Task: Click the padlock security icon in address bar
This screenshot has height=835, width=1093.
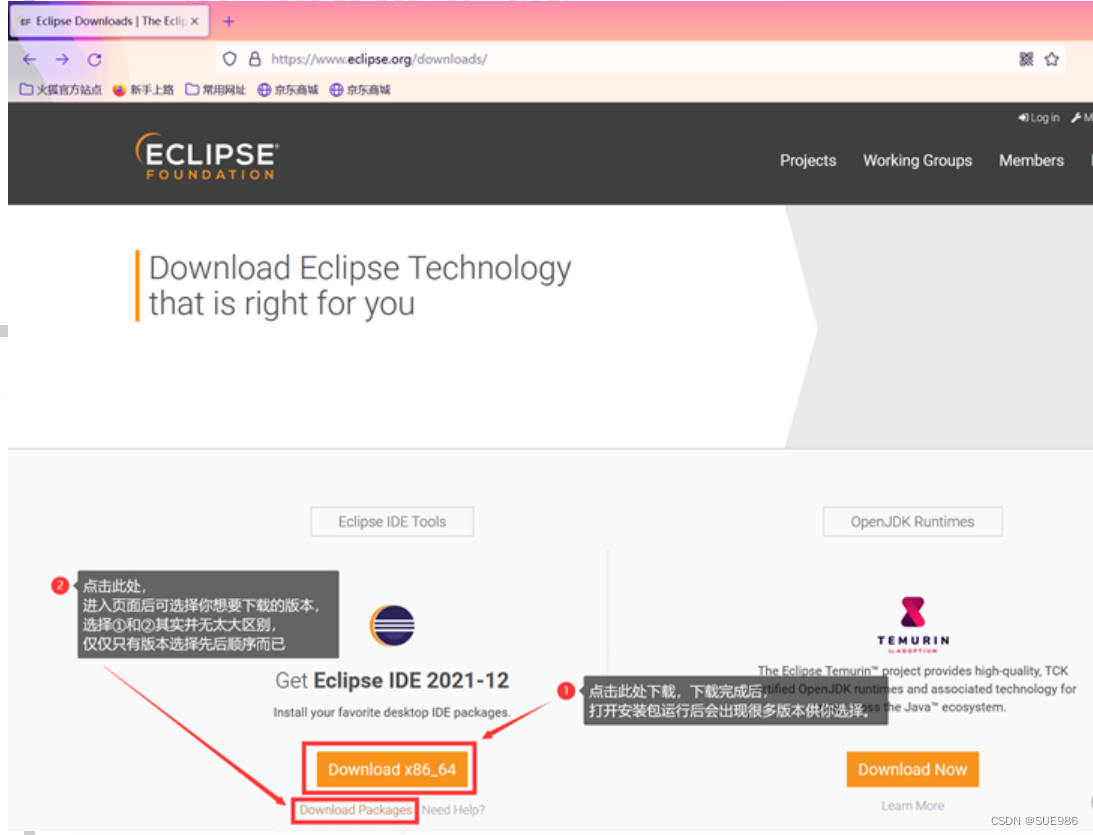Action: pyautogui.click(x=253, y=59)
